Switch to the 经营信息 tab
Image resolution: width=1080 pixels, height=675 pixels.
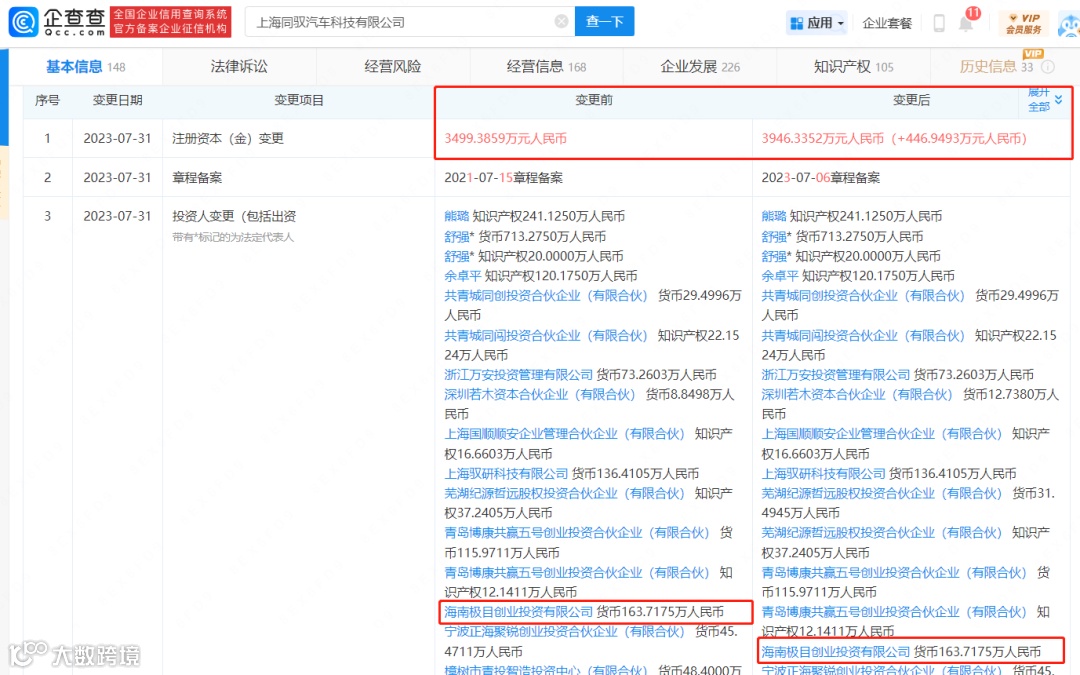546,67
